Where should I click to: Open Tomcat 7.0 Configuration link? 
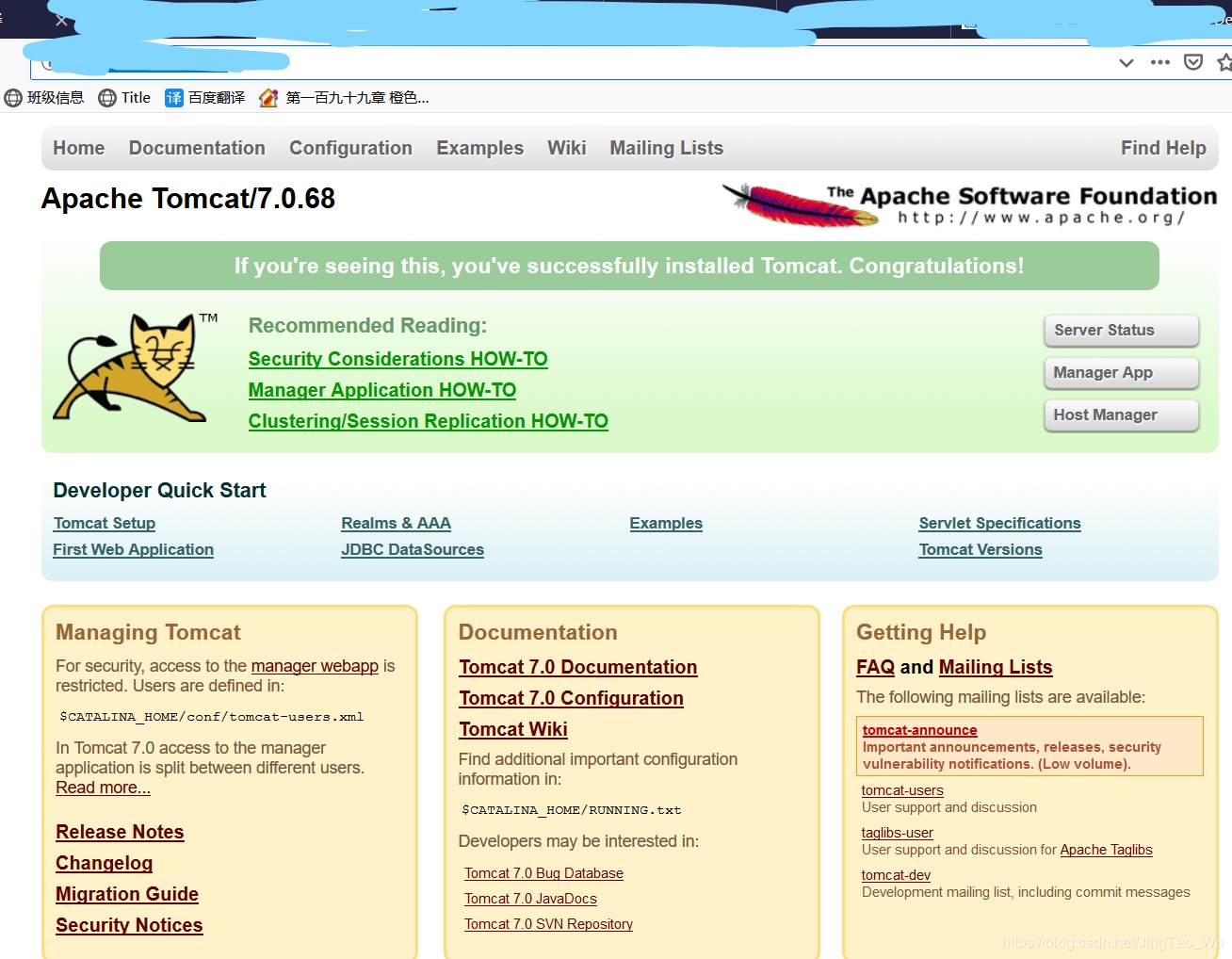click(x=571, y=698)
